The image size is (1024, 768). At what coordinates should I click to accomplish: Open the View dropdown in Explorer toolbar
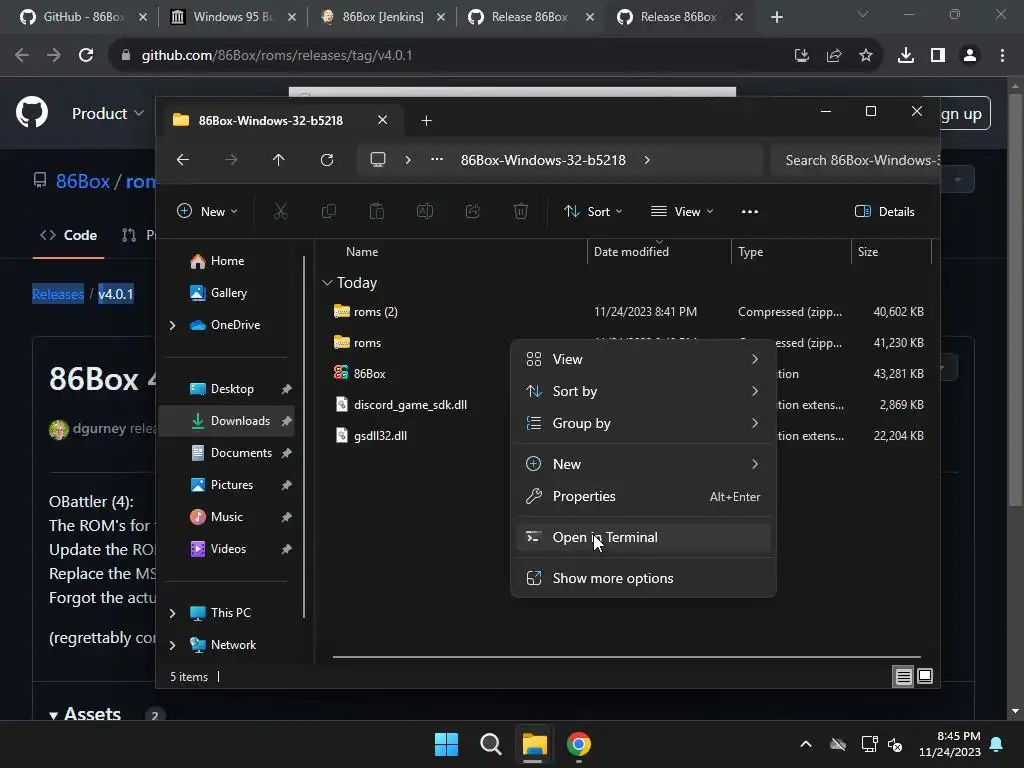(682, 211)
